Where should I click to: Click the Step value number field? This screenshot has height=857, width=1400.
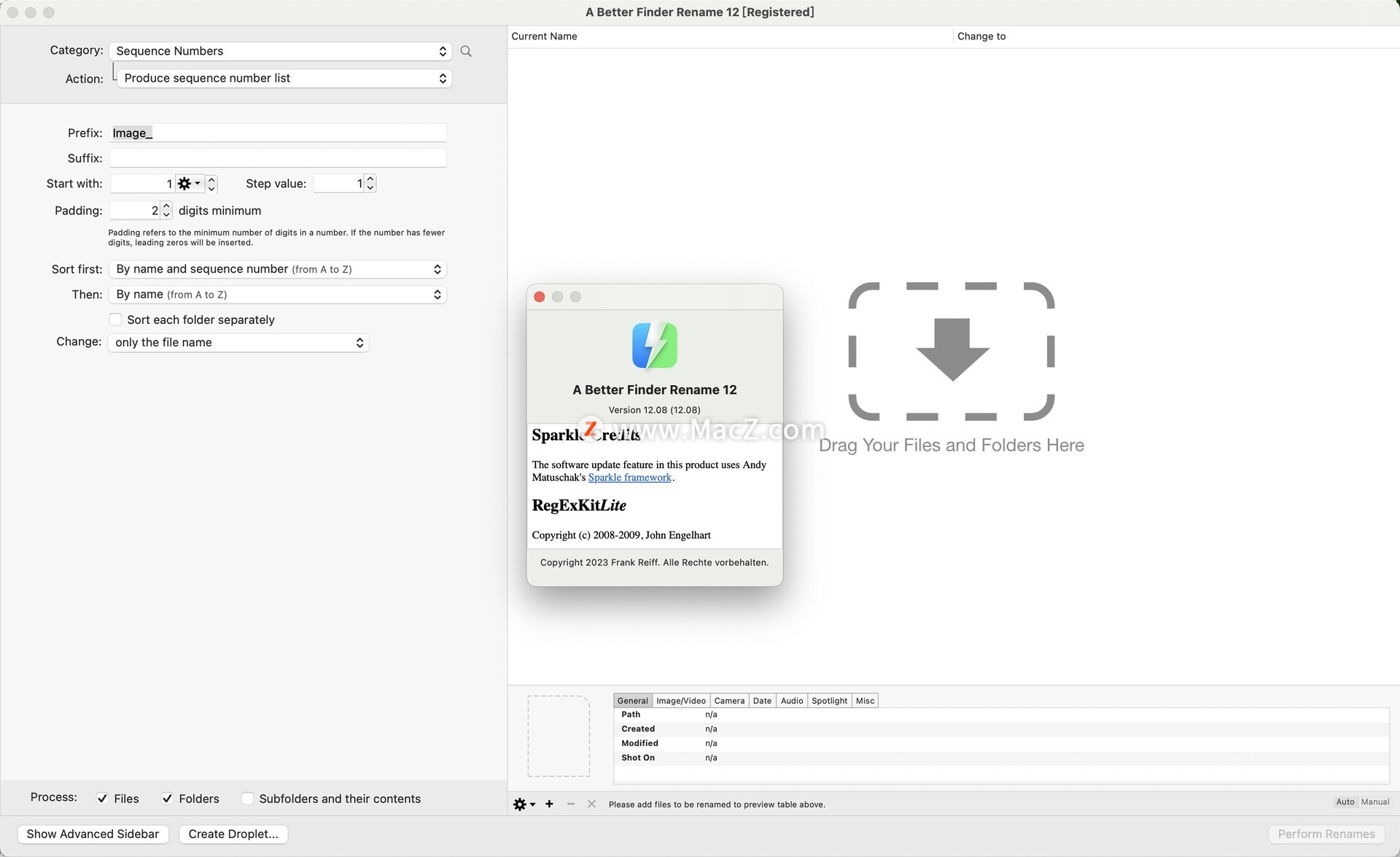click(338, 183)
